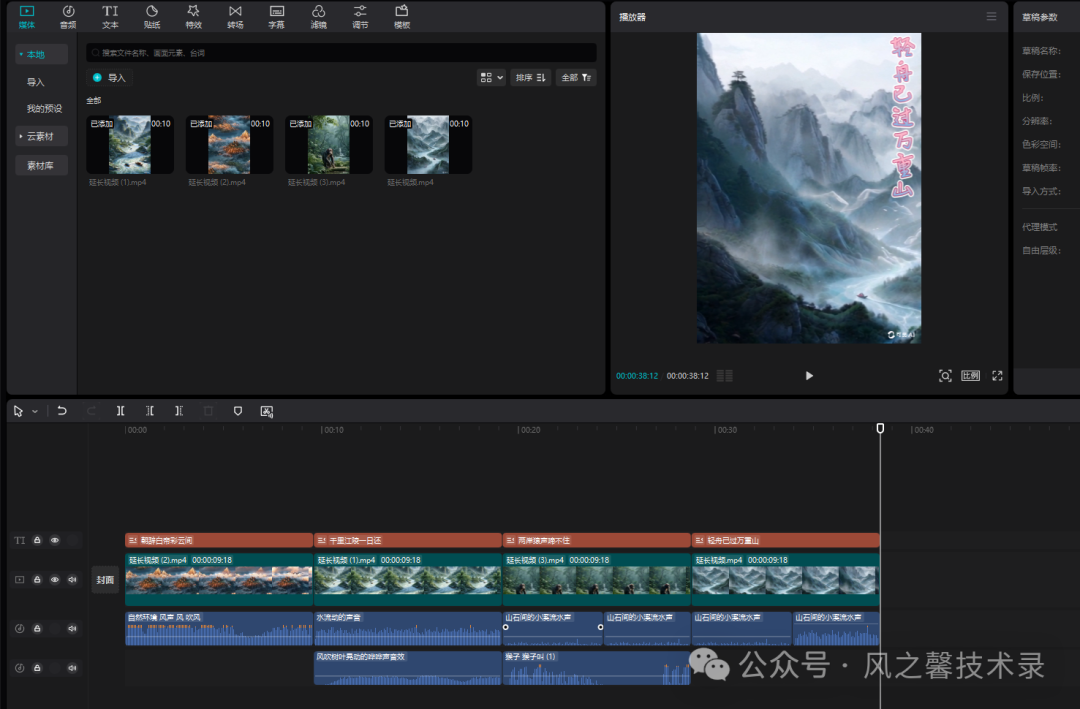Click the playhead handle on the timeline ruler

[880, 428]
